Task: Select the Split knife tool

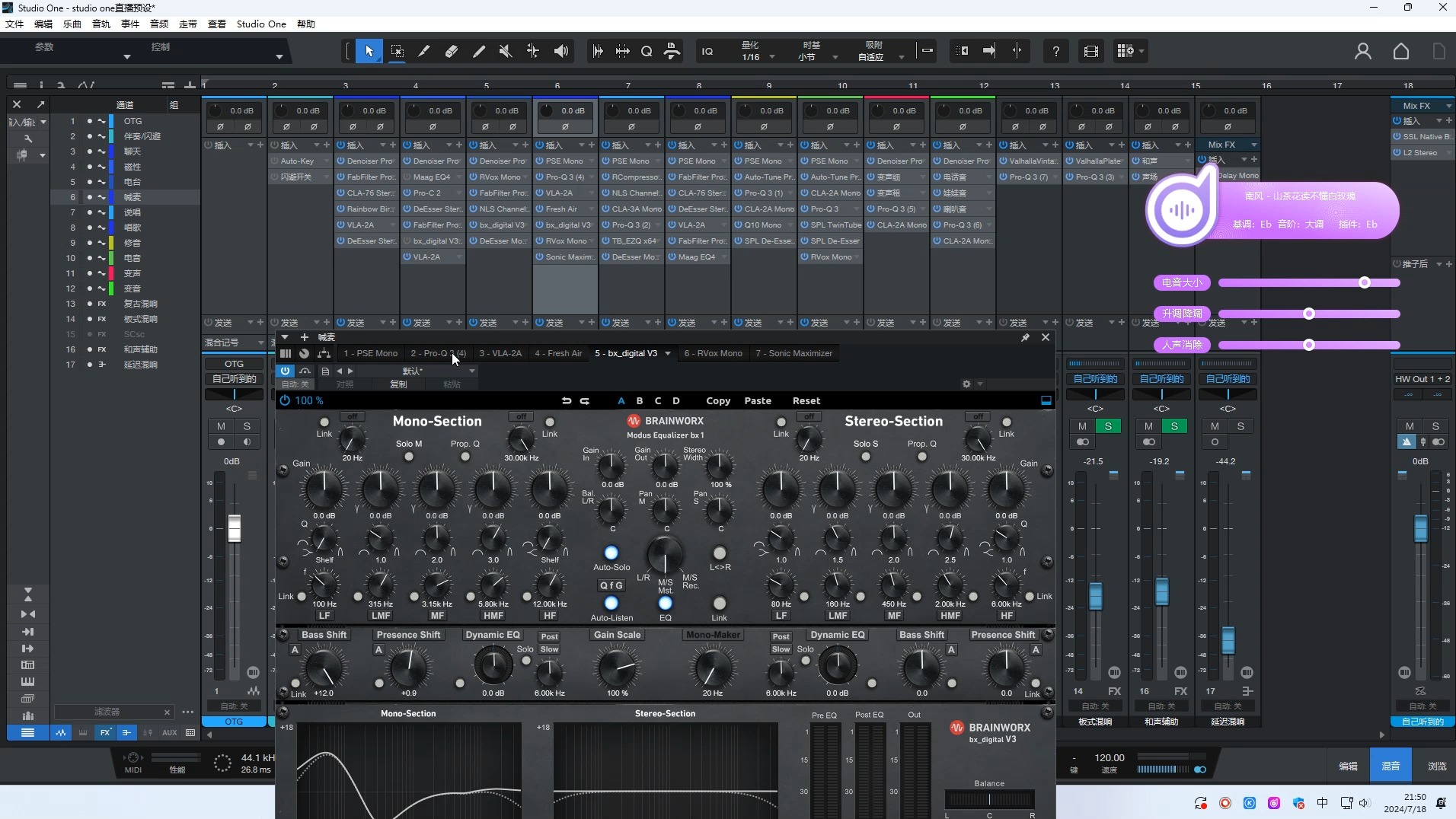Action: (x=424, y=51)
